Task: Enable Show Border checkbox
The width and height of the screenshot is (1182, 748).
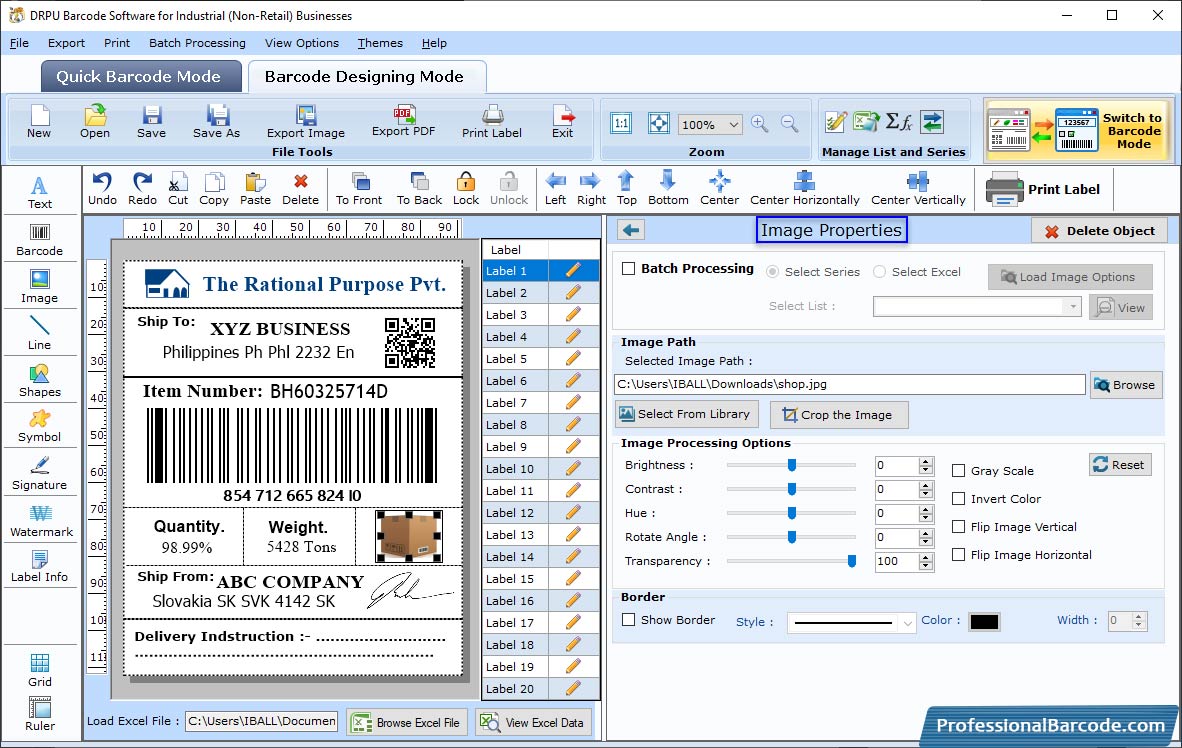Action: pos(628,620)
